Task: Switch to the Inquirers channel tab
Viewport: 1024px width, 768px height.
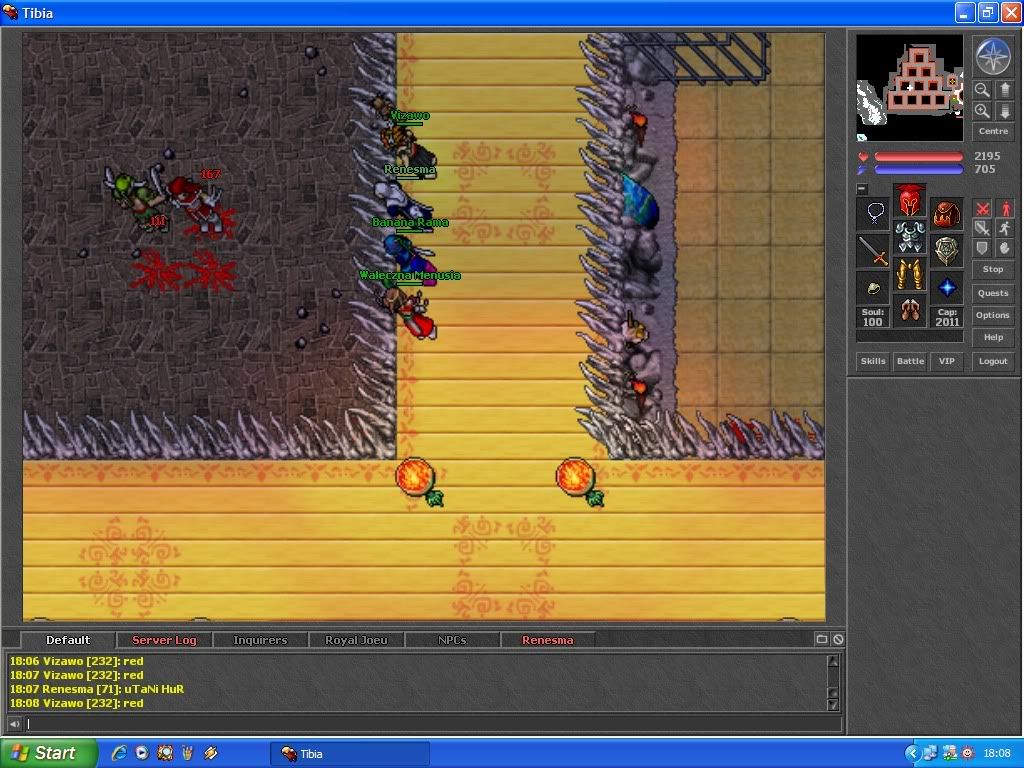Action: click(x=260, y=640)
